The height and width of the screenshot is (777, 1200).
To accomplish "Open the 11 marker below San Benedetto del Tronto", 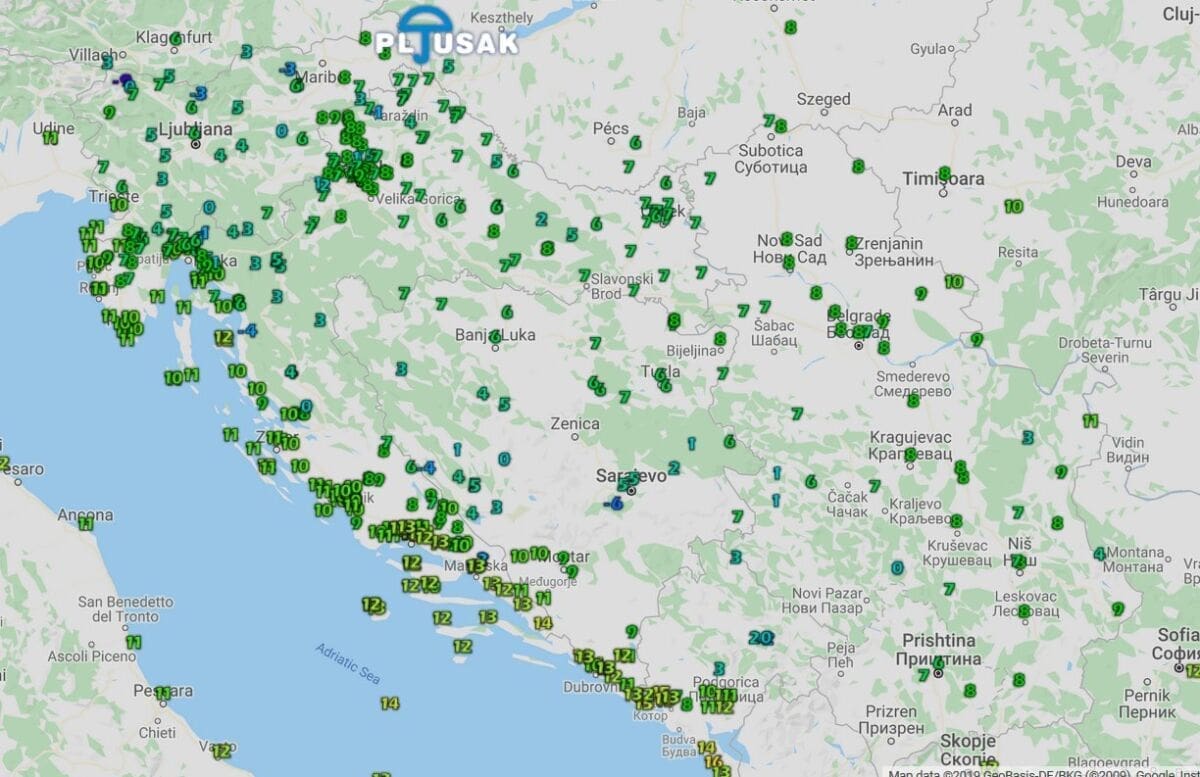I will click(x=133, y=641).
